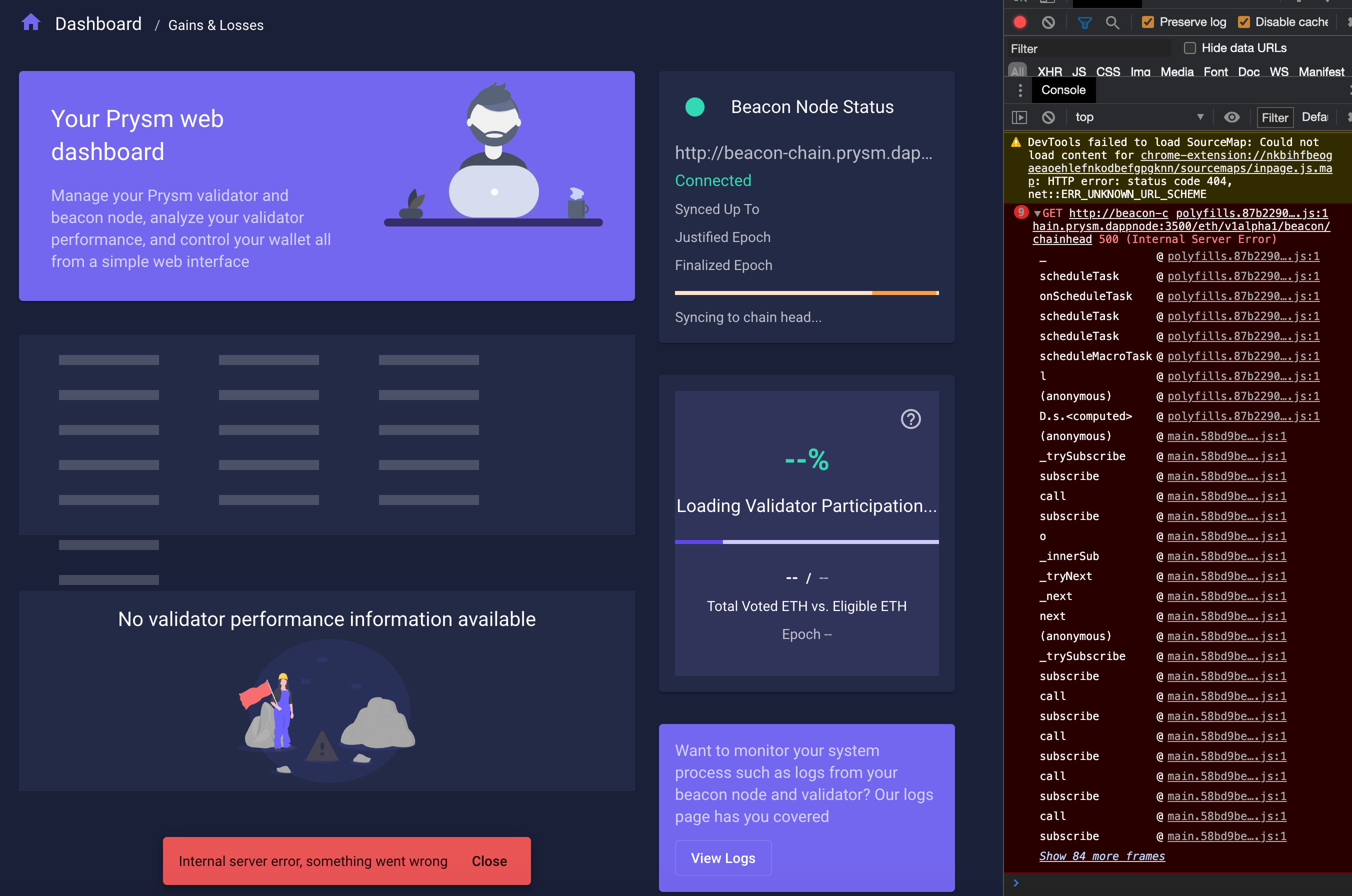Stop recording network log
Viewport: 1352px width, 896px height.
pos(1019,22)
